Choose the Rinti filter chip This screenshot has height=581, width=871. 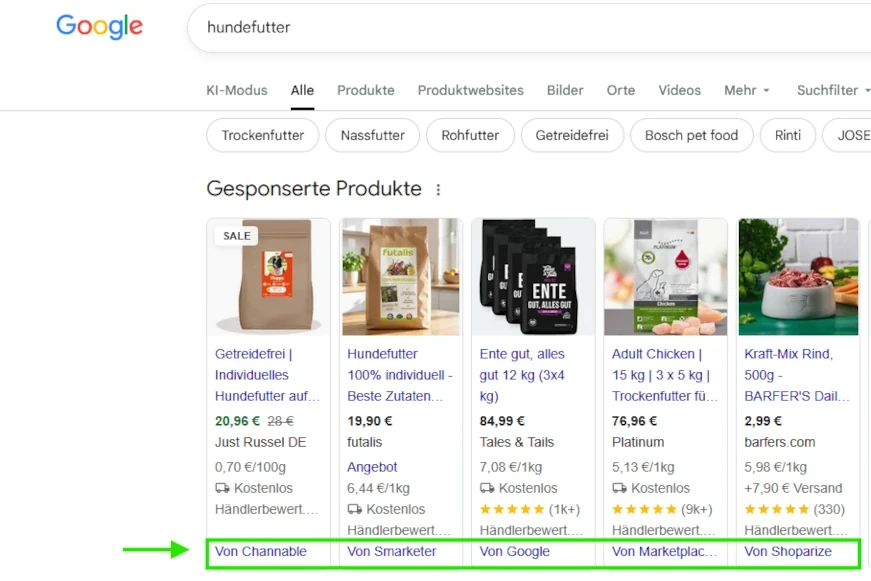pos(788,135)
